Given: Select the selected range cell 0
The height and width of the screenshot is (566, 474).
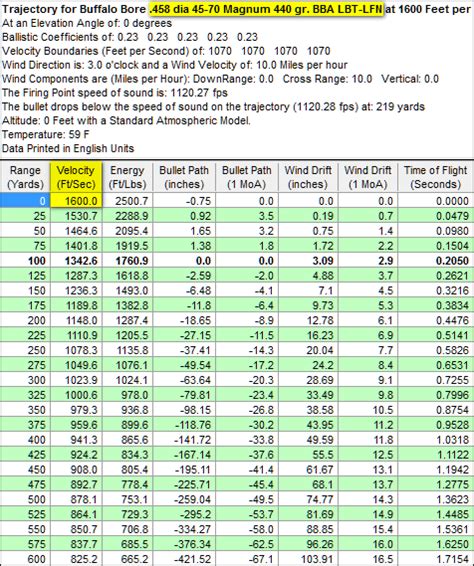Looking at the screenshot, I should coord(25,201).
